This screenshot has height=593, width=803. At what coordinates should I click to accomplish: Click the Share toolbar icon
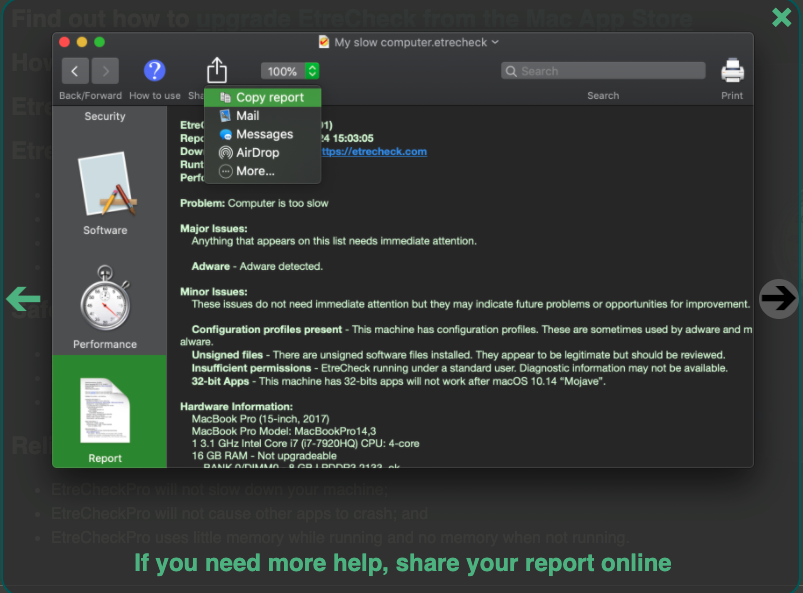pos(217,70)
